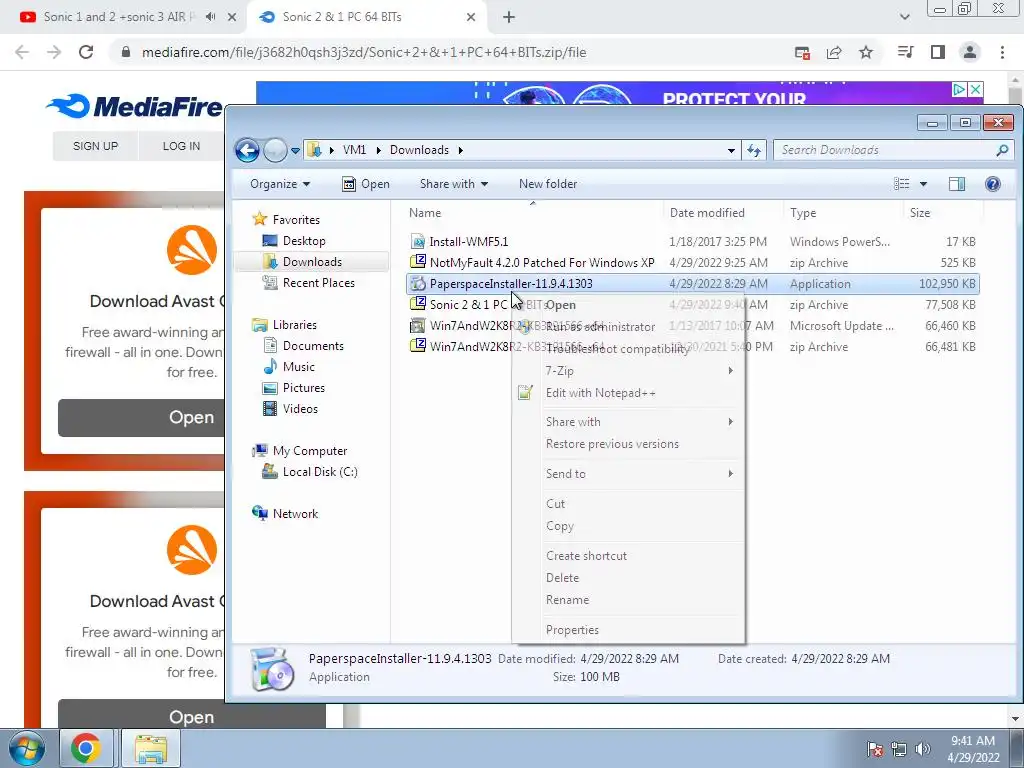Click Chrome address bar URL
This screenshot has height=768, width=1024.
point(364,52)
